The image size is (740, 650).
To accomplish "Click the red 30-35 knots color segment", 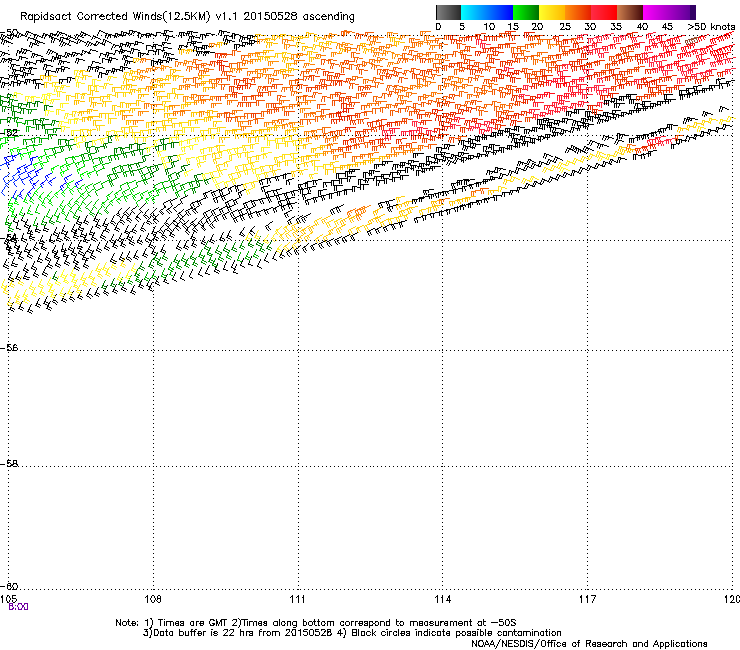I will click(x=604, y=12).
